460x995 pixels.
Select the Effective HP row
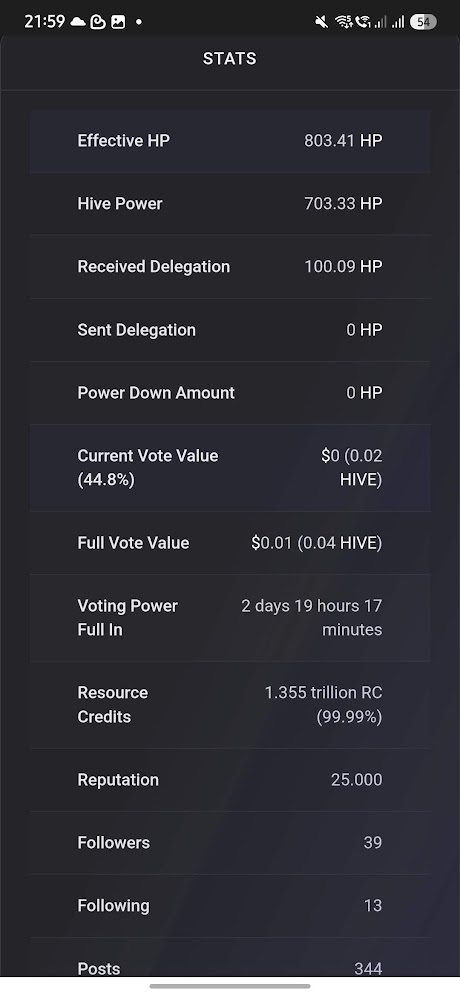coord(230,141)
